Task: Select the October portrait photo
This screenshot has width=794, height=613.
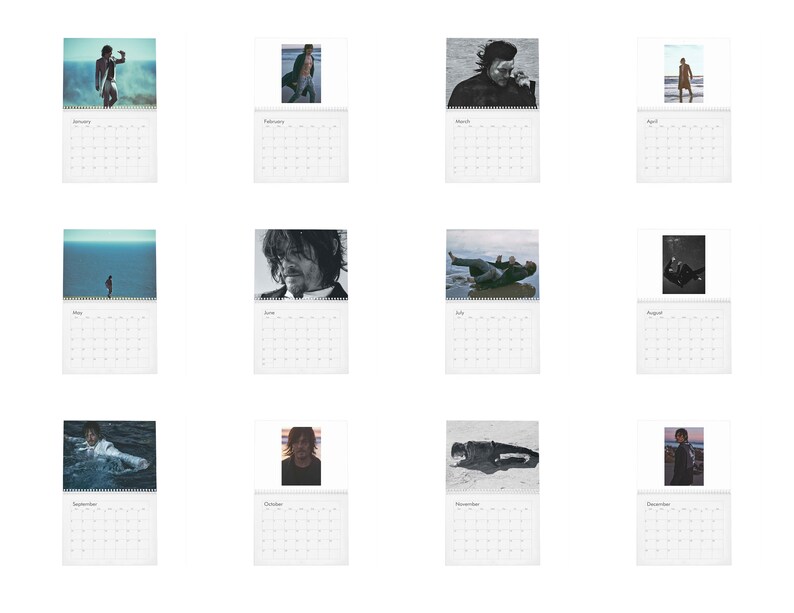Action: coord(301,456)
